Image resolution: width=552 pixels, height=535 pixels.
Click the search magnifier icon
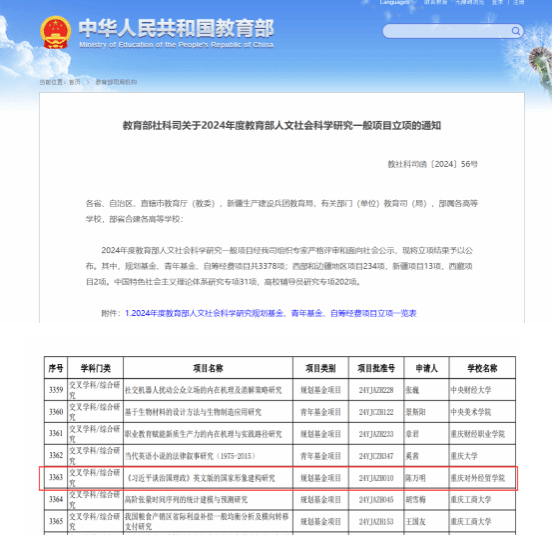[x=515, y=31]
